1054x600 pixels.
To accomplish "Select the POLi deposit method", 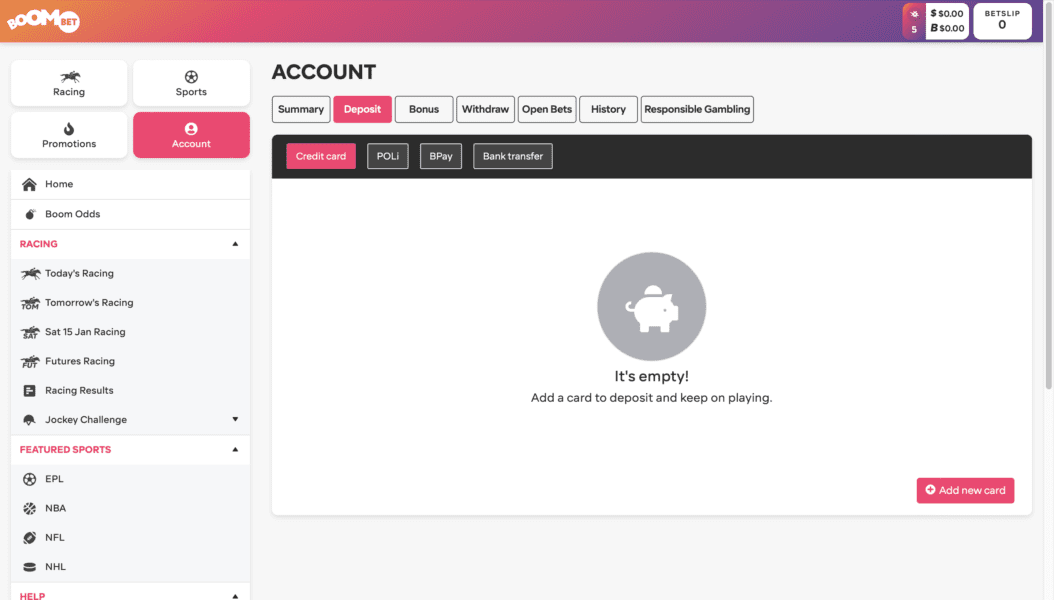I will click(387, 156).
